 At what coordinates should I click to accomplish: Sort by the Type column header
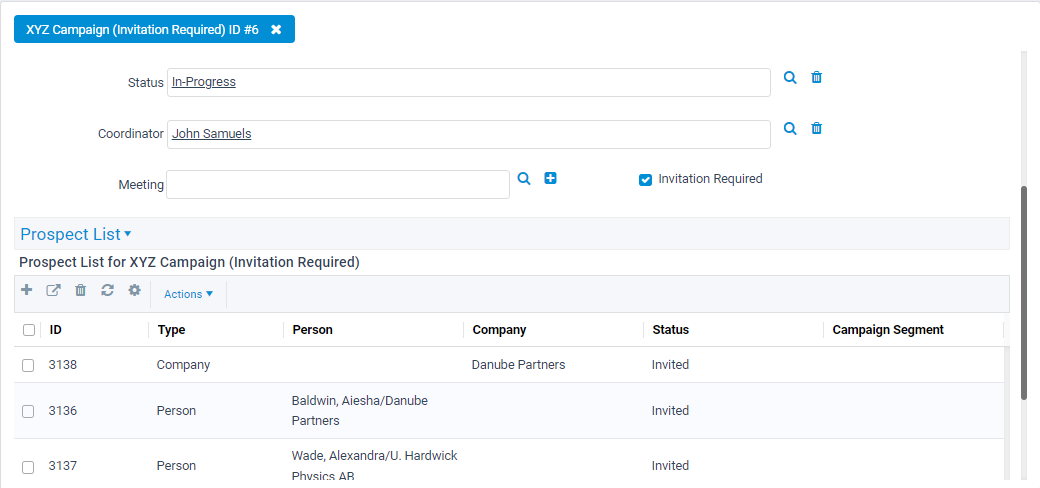point(171,330)
